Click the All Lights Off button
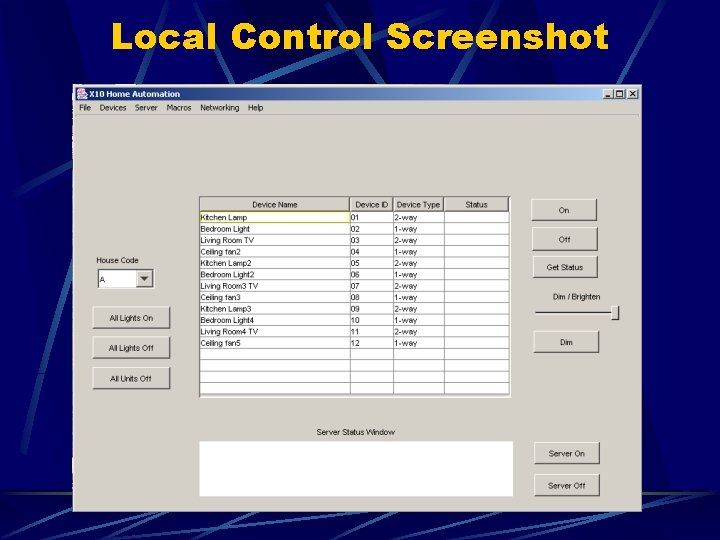This screenshot has height=540, width=720. point(131,348)
